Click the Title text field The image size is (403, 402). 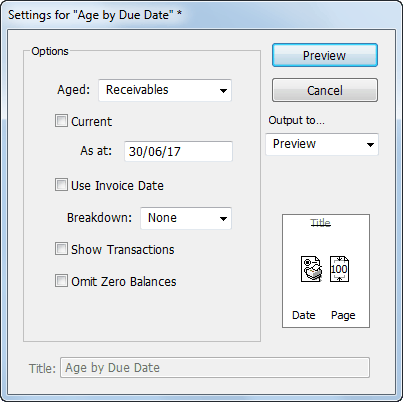(215, 368)
